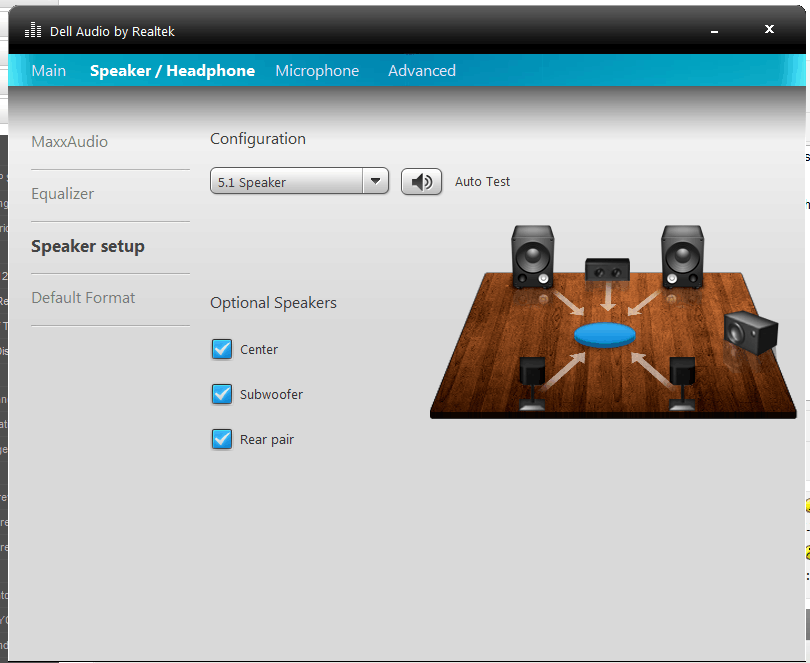Toggle the Subwoofer checkbox
This screenshot has width=810, height=663.
click(x=222, y=394)
